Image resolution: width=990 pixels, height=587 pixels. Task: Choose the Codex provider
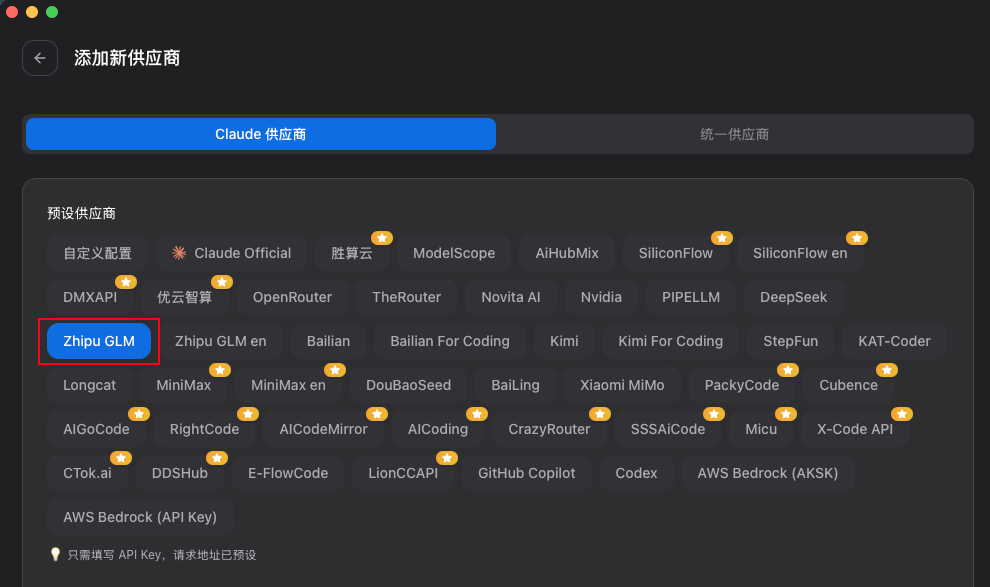click(636, 472)
